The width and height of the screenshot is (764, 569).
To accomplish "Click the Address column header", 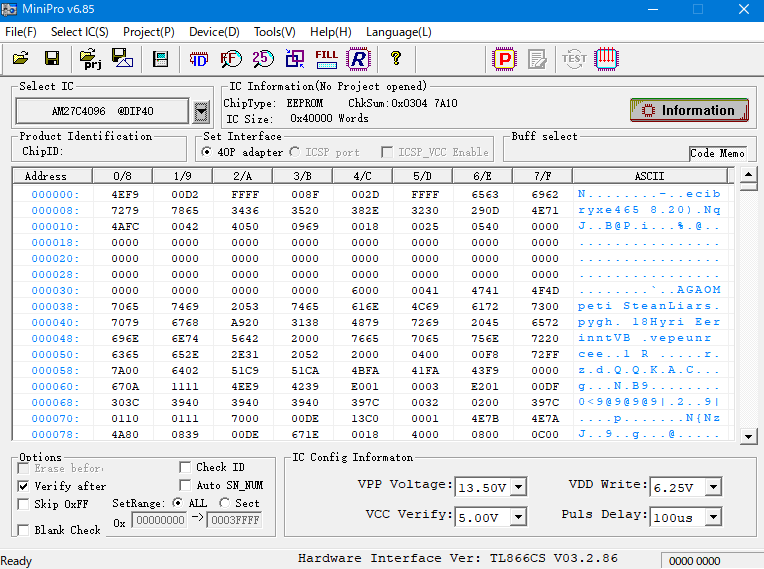I will [x=52, y=176].
